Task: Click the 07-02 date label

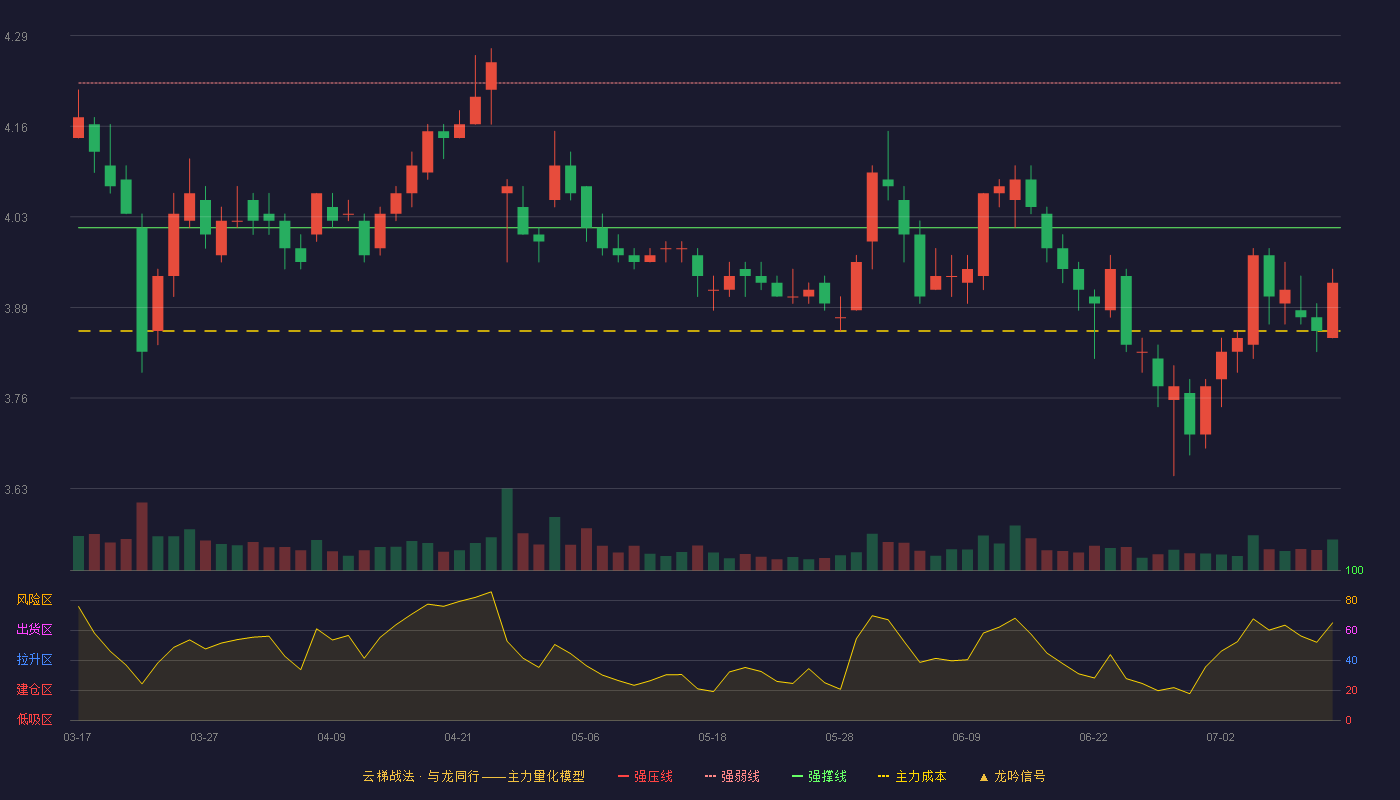Action: click(x=1220, y=737)
